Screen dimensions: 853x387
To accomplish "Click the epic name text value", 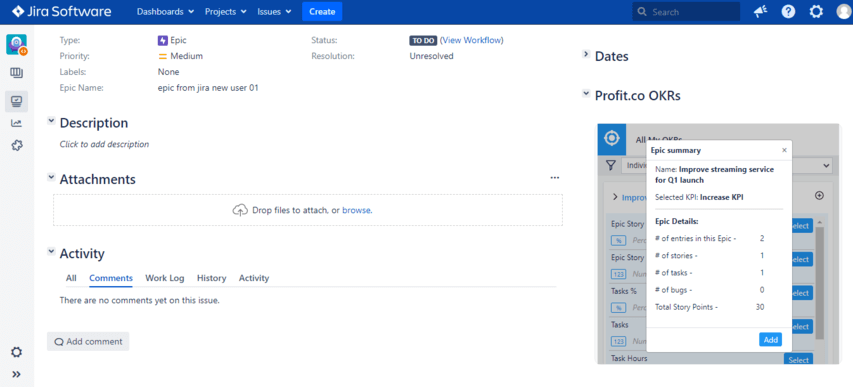I will pyautogui.click(x=208, y=88).
